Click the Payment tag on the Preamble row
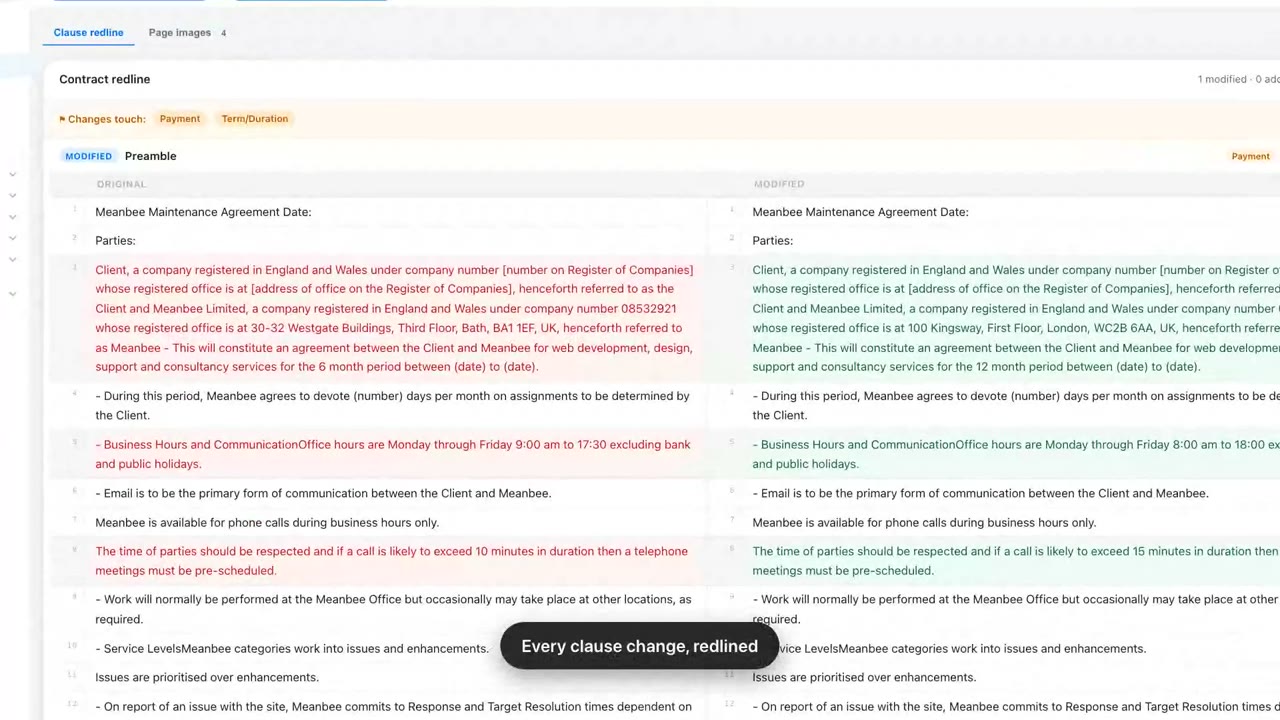1280x720 pixels. [x=1250, y=156]
